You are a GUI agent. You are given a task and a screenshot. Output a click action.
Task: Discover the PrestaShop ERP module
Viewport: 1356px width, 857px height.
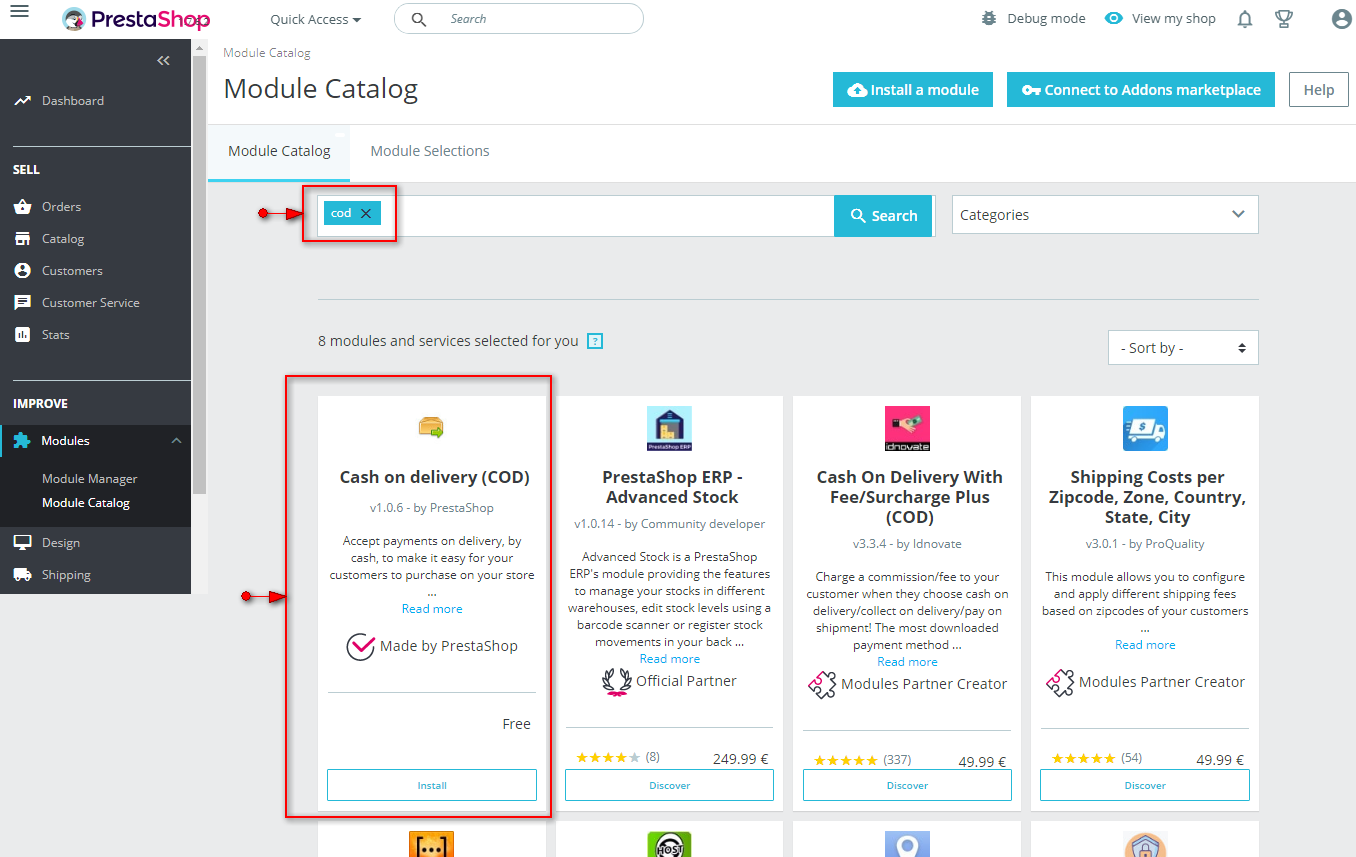point(670,785)
